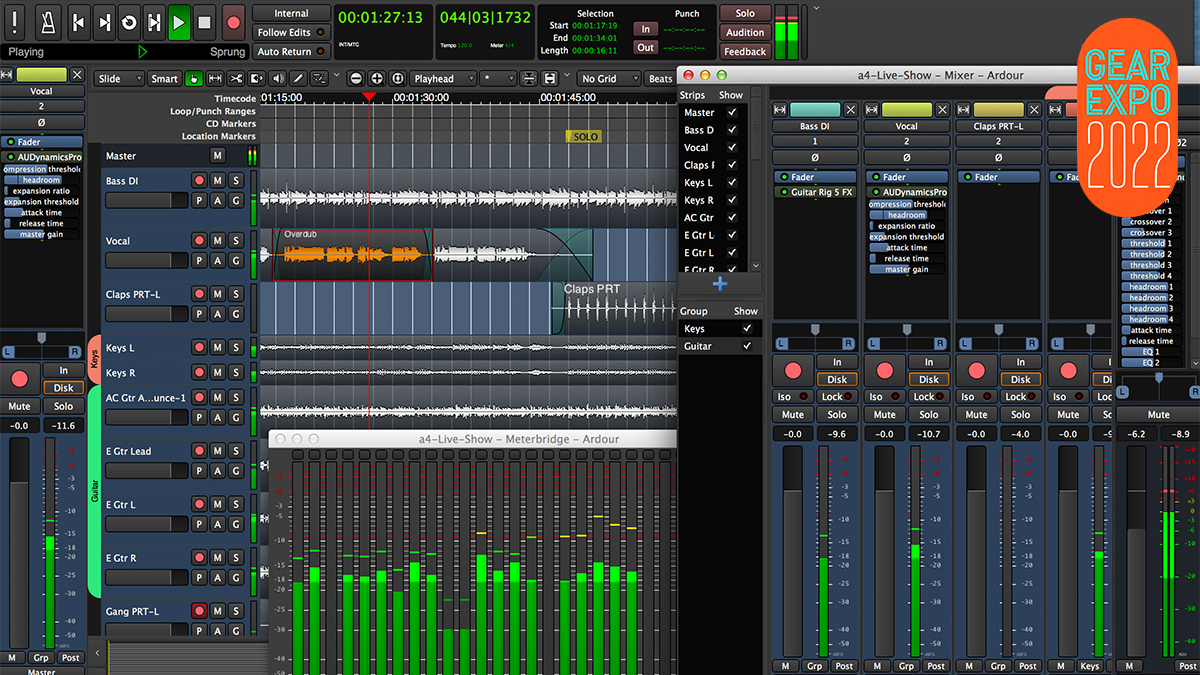This screenshot has width=1200, height=675.
Task: Uncheck Vocal strip Show checkbox
Action: [x=732, y=148]
